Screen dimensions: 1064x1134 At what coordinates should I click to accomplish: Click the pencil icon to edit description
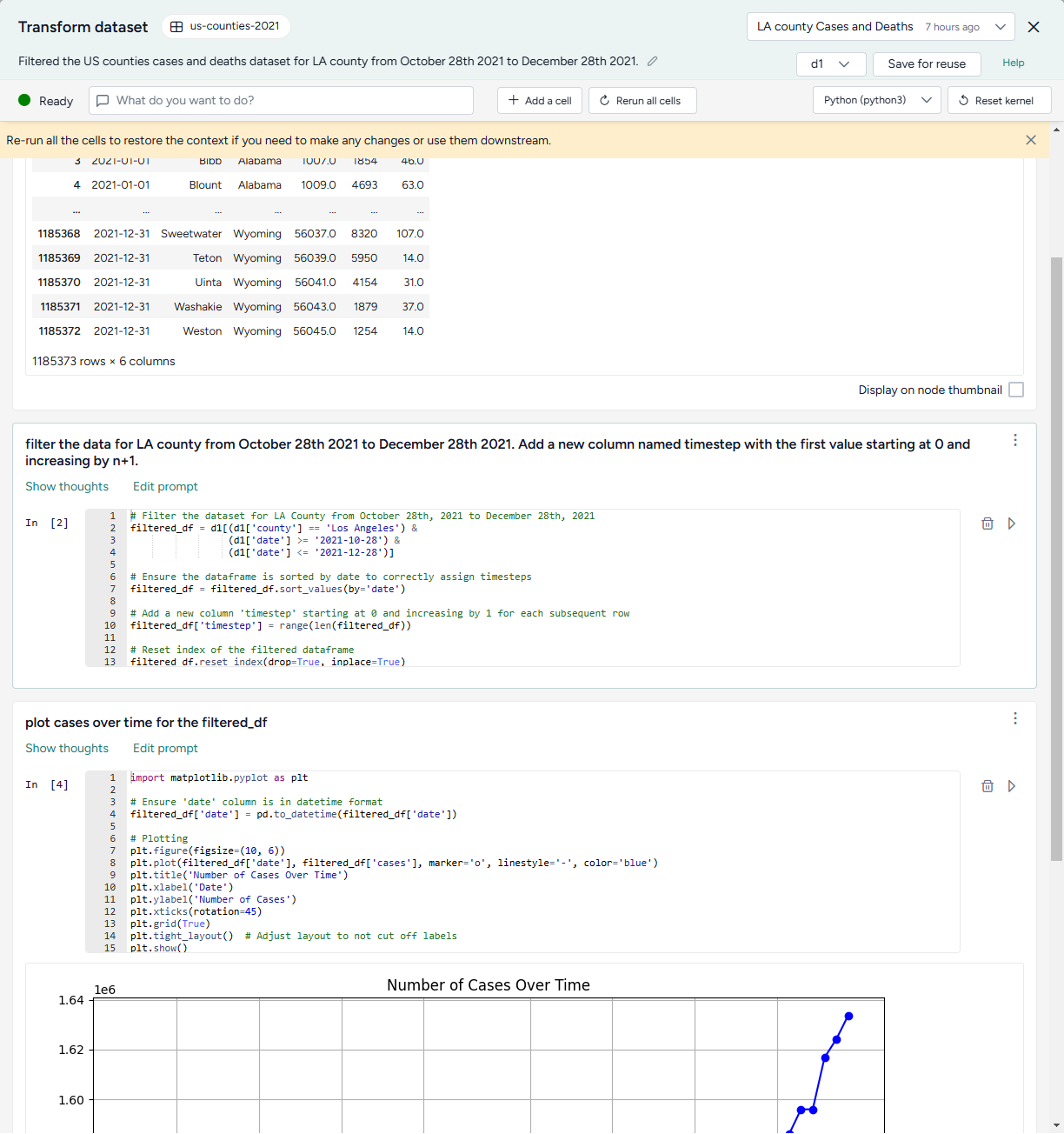(x=653, y=61)
